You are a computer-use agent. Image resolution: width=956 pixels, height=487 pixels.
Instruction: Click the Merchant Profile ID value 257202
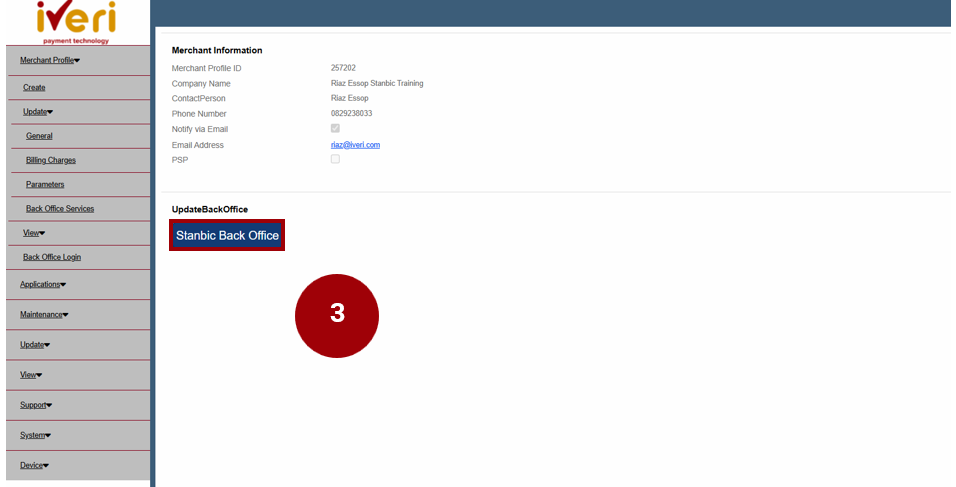[343, 68]
